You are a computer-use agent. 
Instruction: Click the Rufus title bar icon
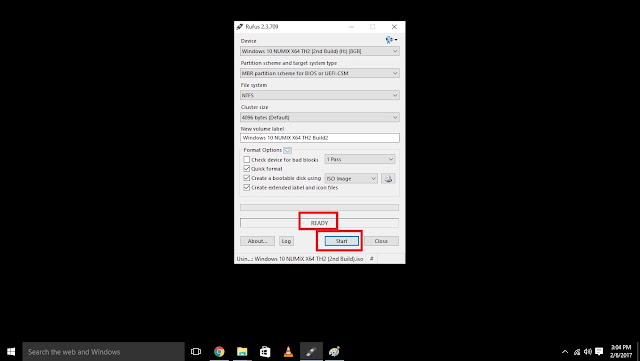click(240, 27)
